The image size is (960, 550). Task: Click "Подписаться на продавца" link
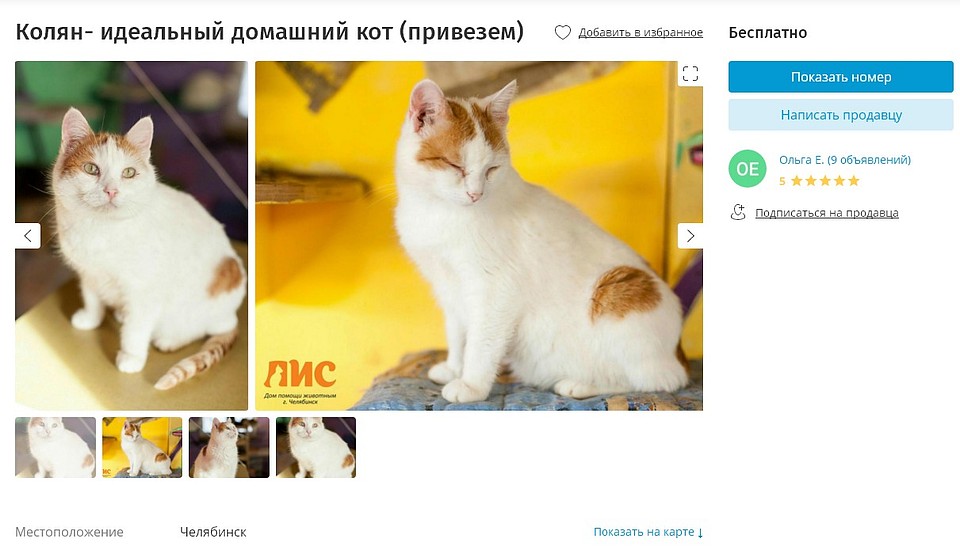click(827, 213)
